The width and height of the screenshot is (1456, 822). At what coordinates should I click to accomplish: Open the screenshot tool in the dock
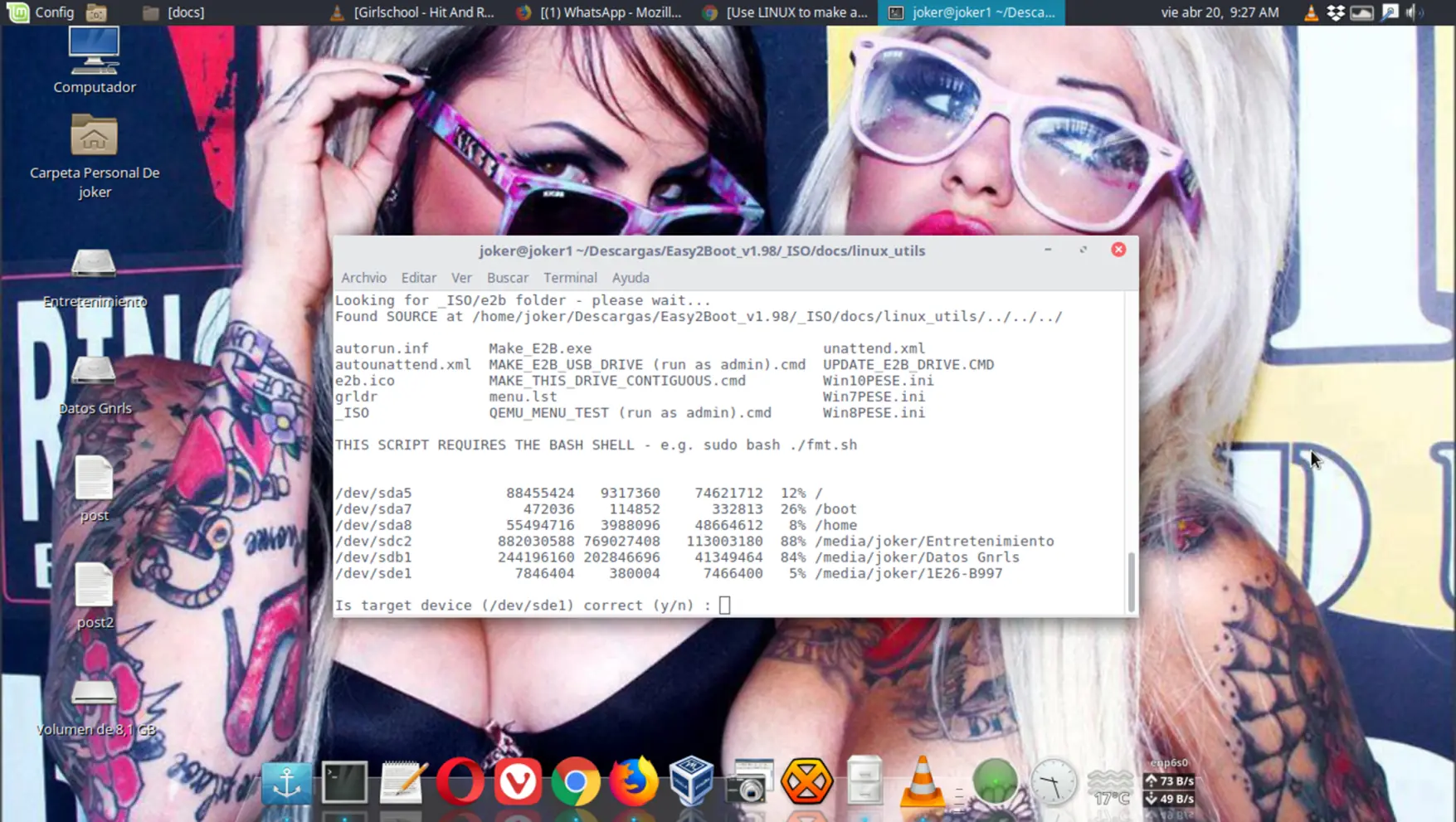click(749, 782)
